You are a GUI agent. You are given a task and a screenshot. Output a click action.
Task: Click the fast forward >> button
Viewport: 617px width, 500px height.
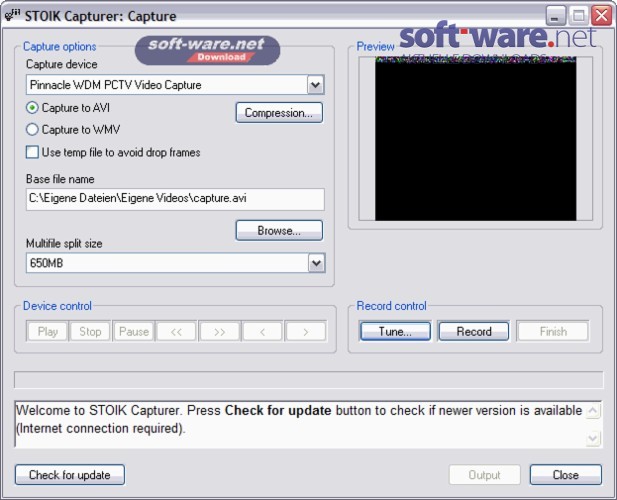click(x=220, y=331)
